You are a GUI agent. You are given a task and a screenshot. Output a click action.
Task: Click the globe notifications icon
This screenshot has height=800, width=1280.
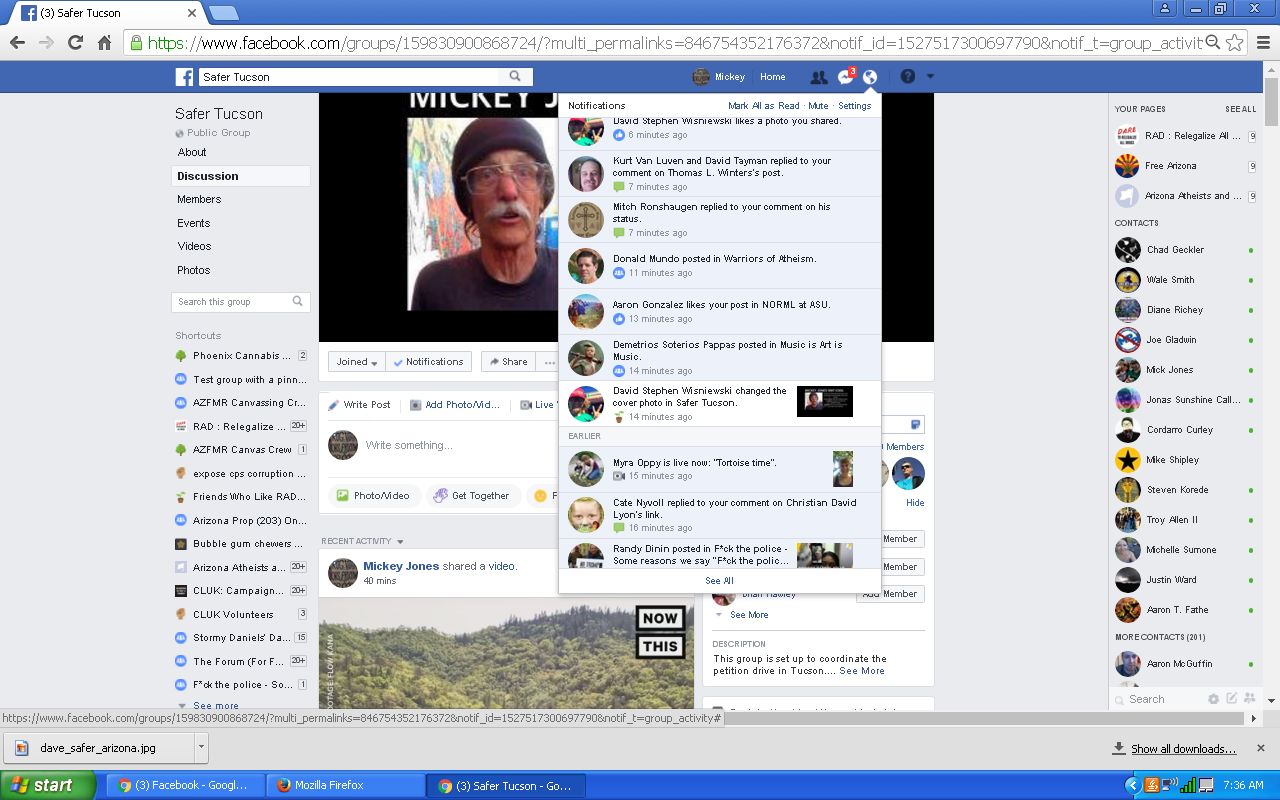(870, 77)
